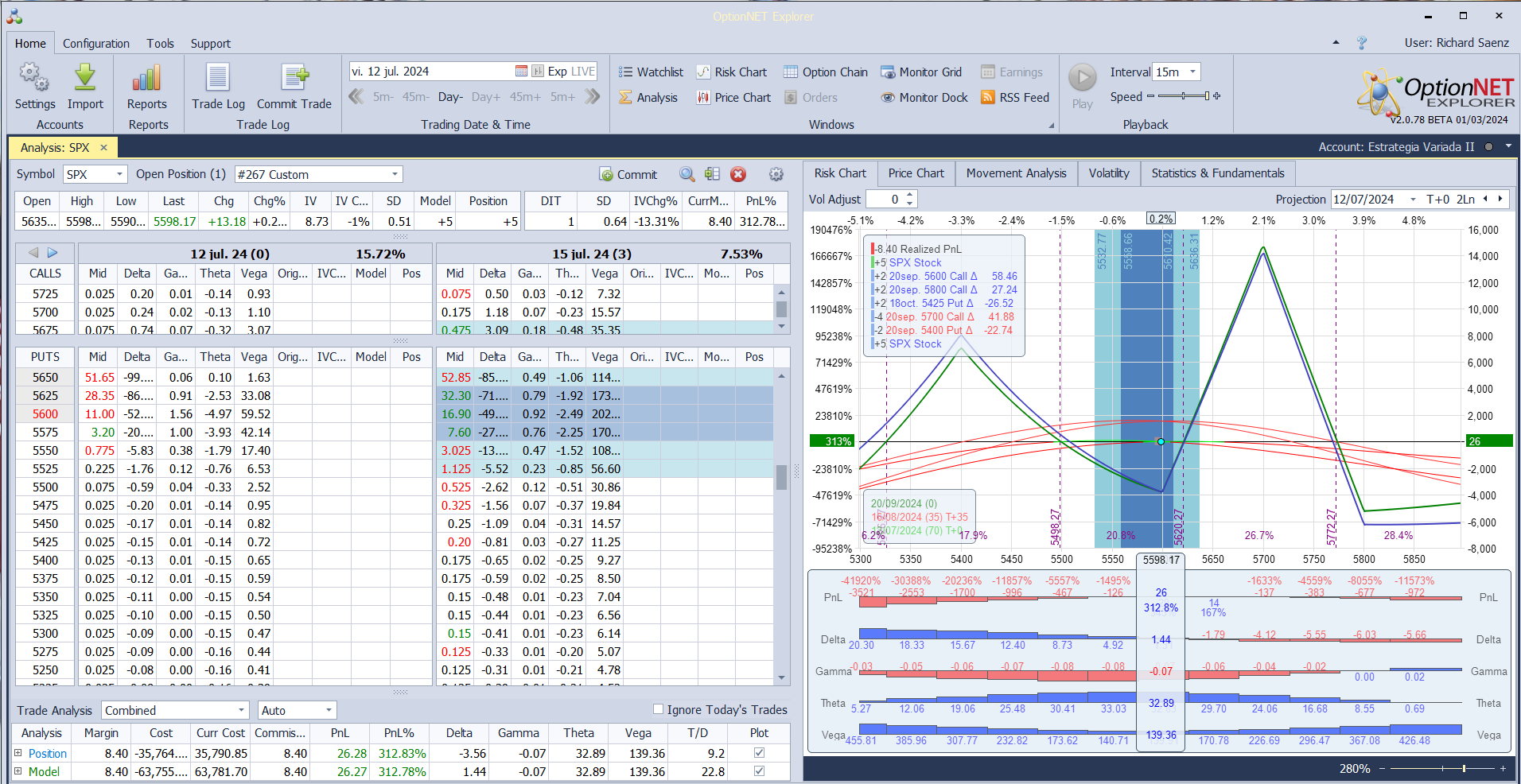Open Price Chart window from ribbon
1521x784 pixels.
pyautogui.click(x=733, y=98)
